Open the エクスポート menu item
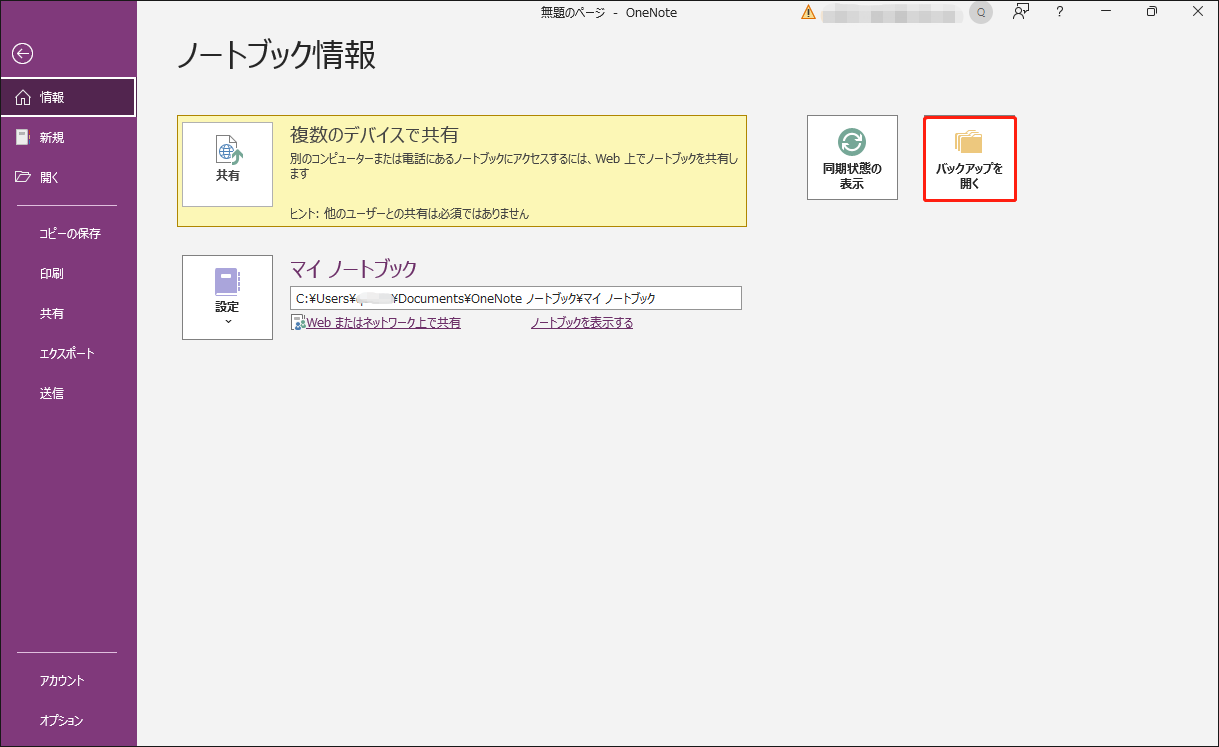 [x=68, y=353]
